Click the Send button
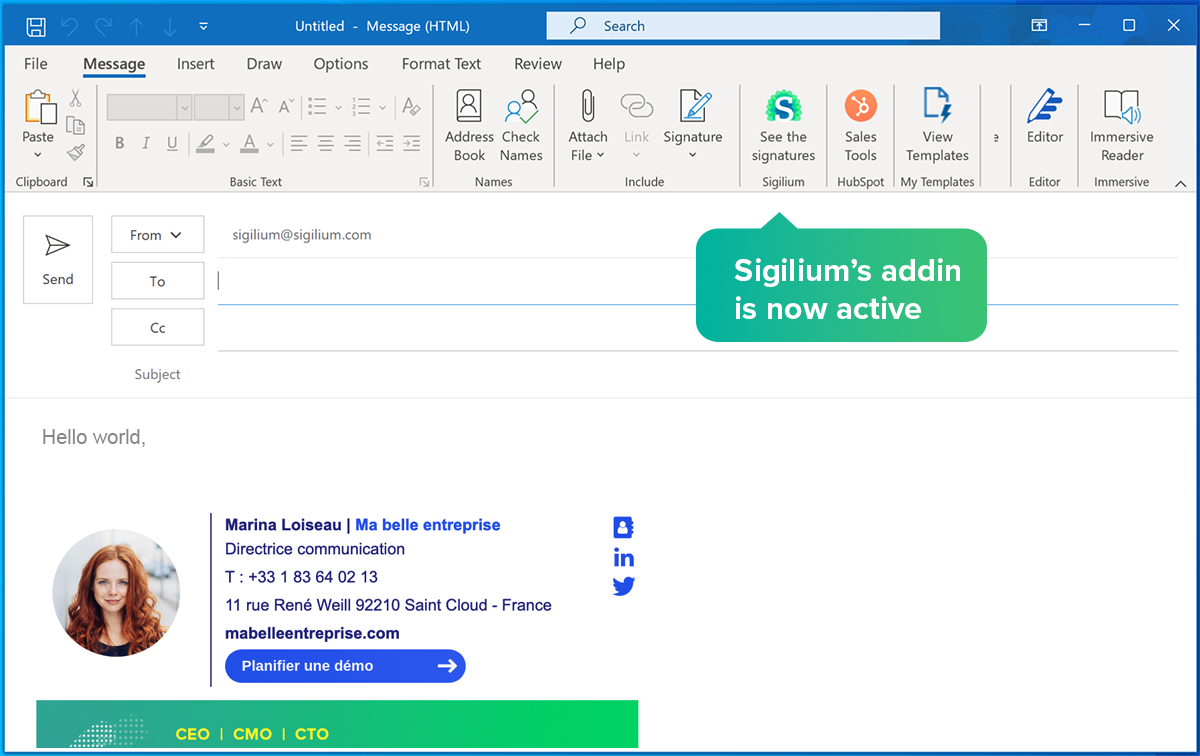The image size is (1200, 756). tap(58, 260)
